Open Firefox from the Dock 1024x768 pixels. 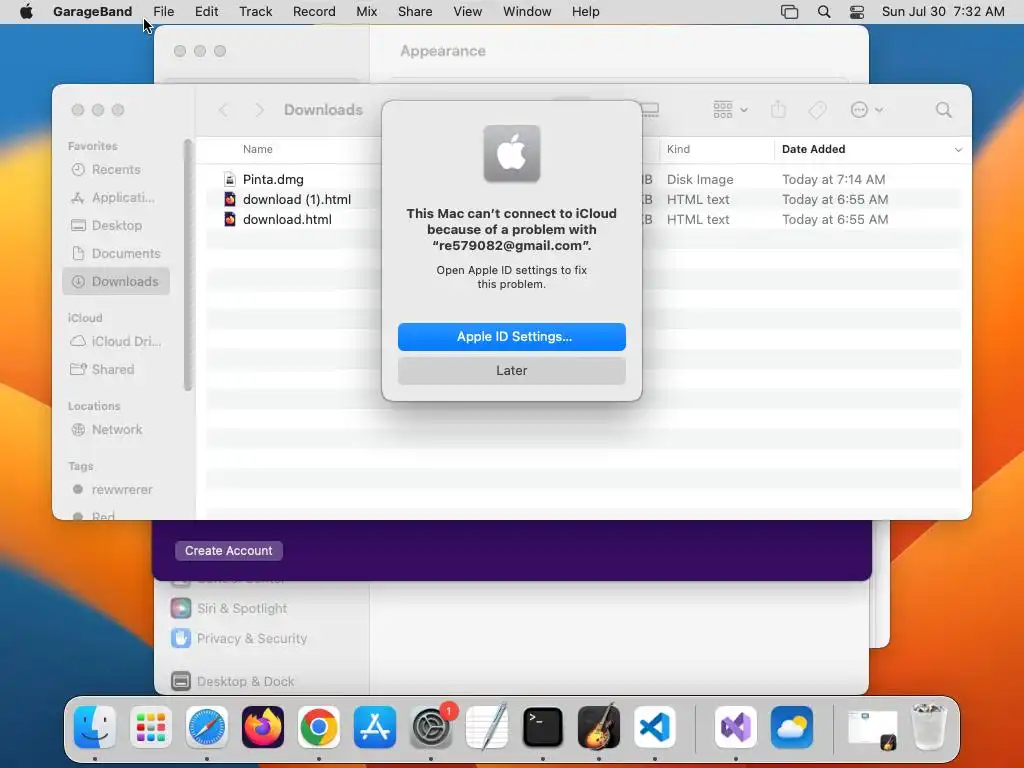coord(263,727)
